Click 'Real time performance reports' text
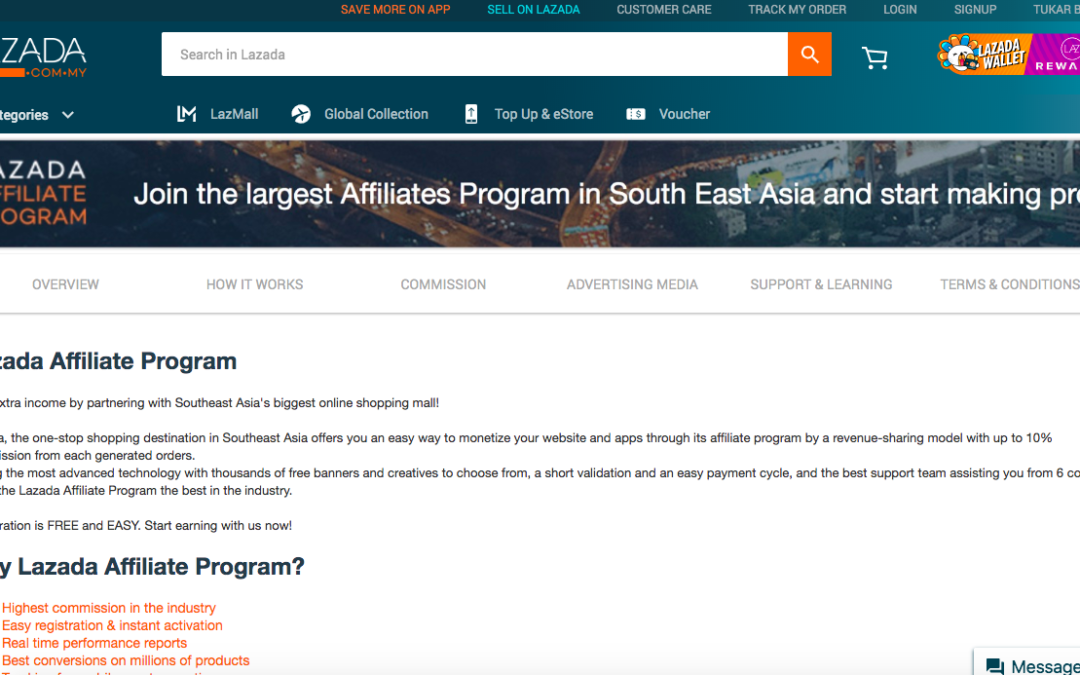The image size is (1080, 675). pos(94,643)
